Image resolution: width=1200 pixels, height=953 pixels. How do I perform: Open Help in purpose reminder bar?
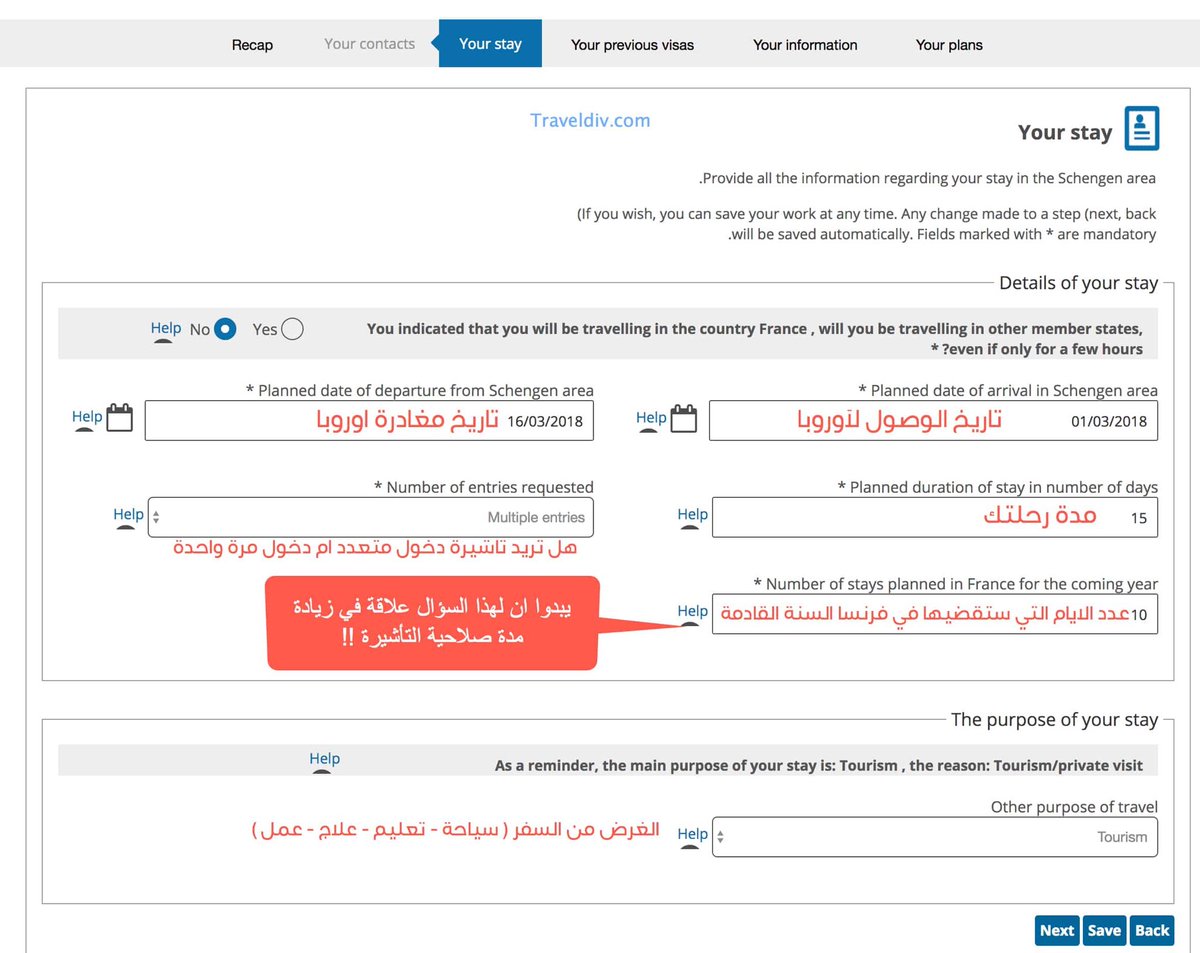pyautogui.click(x=324, y=759)
